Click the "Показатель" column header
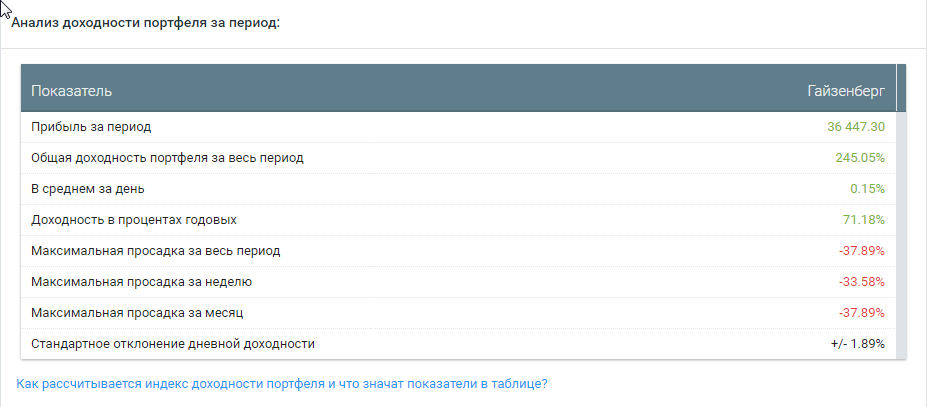 pos(72,91)
